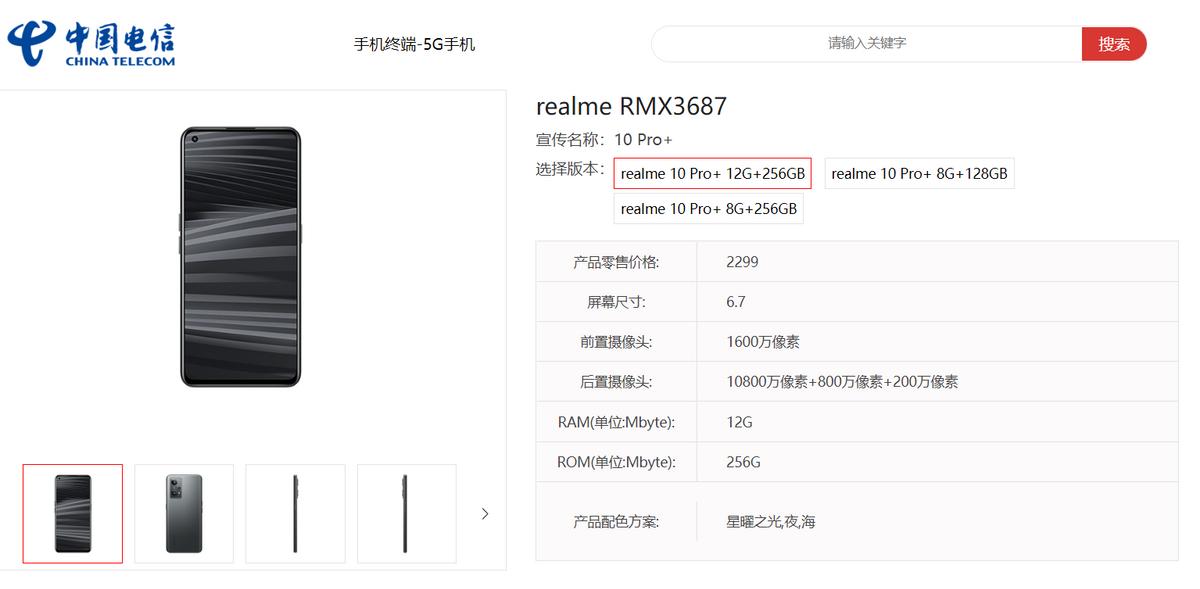Click the 选择版本 label
This screenshot has height=589, width=1200.
(571, 169)
